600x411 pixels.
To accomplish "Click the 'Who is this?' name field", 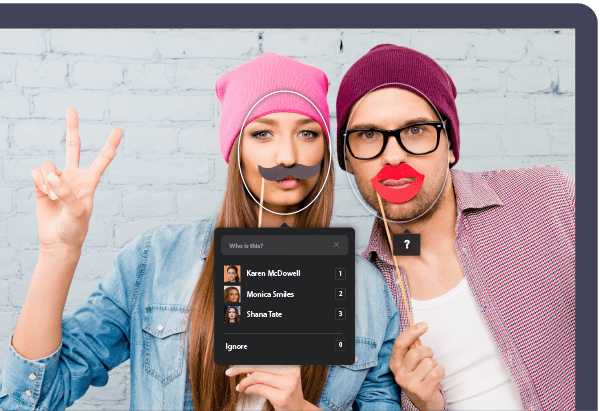I will click(284, 245).
